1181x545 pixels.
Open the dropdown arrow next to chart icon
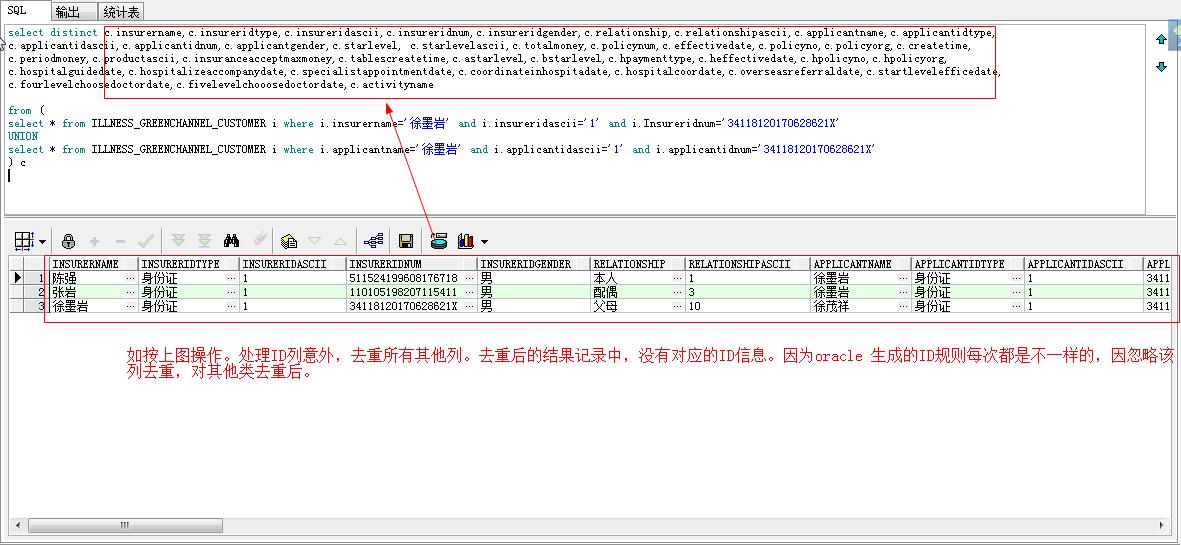[x=484, y=242]
